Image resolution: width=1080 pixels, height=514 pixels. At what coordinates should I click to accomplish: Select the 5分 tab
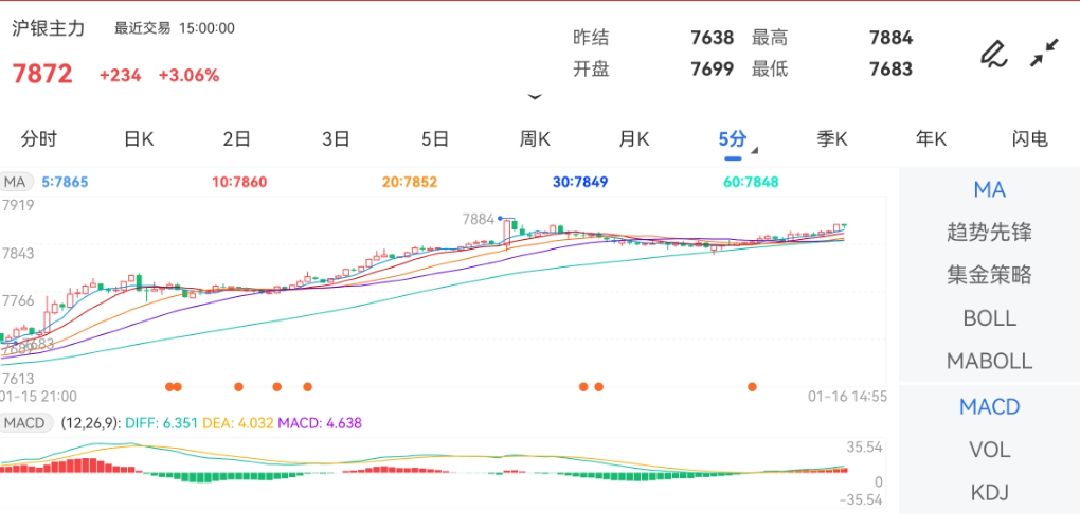(x=732, y=139)
